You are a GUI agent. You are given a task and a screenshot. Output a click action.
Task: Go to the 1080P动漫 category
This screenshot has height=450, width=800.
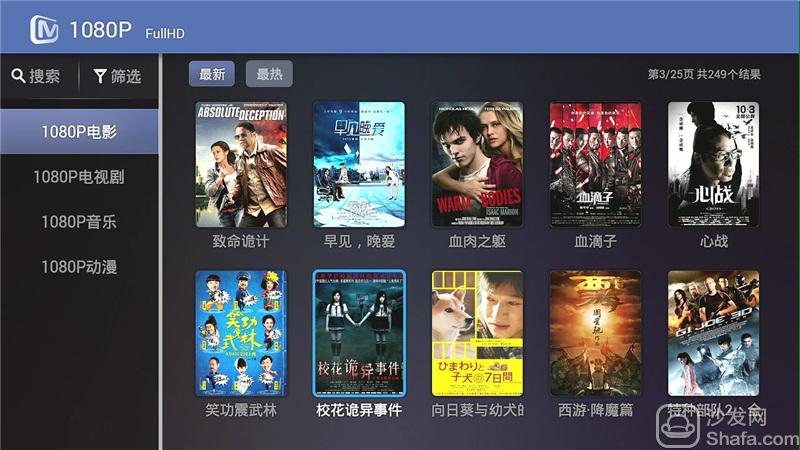click(x=79, y=266)
